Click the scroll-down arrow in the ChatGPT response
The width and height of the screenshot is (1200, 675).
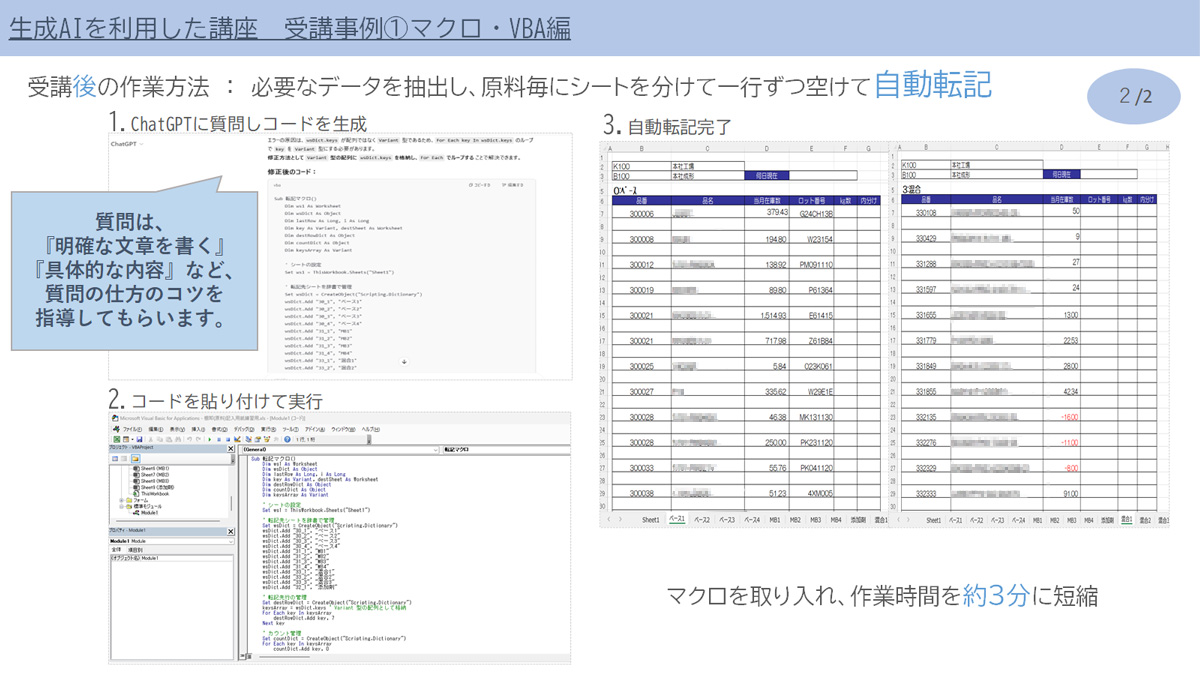tap(404, 362)
